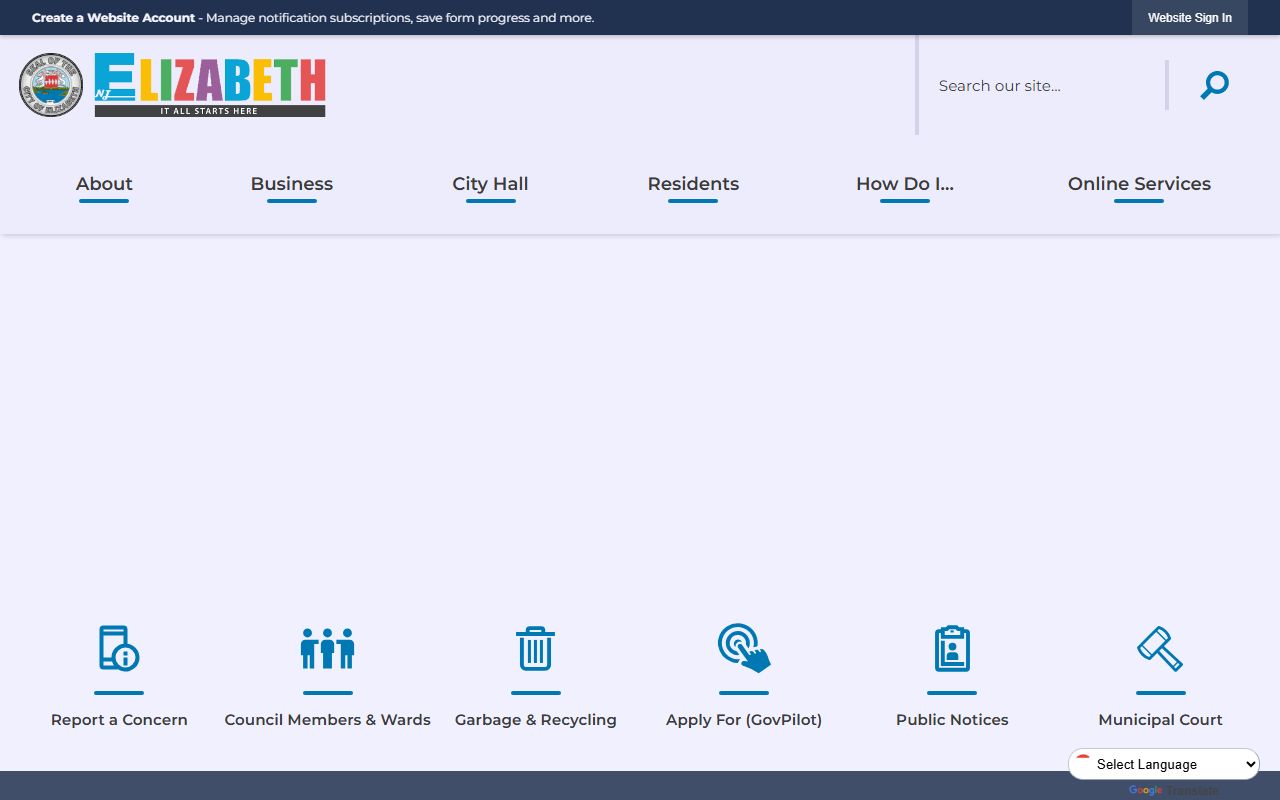
Task: Expand the About navigation menu
Action: 104,184
